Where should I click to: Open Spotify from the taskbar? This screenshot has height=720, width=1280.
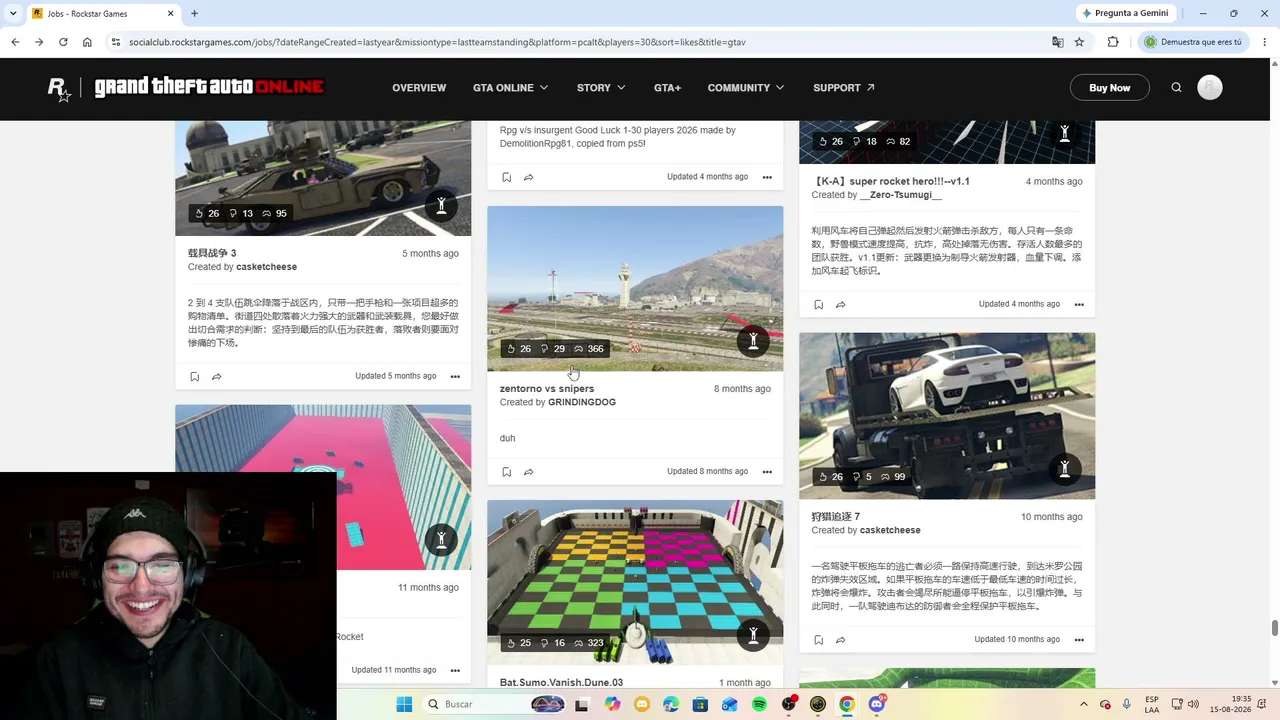(759, 705)
